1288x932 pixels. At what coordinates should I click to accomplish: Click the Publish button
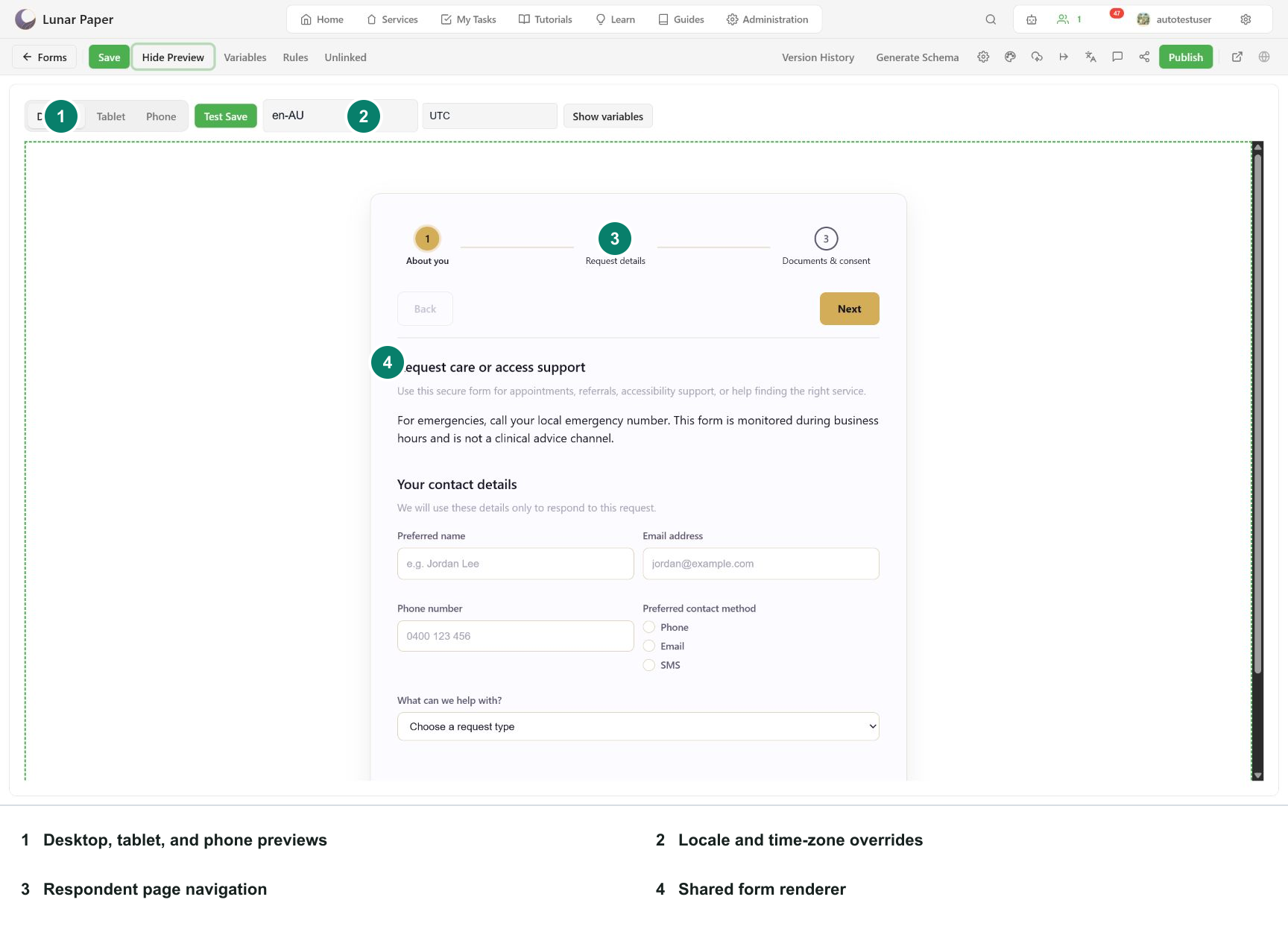[x=1185, y=57]
